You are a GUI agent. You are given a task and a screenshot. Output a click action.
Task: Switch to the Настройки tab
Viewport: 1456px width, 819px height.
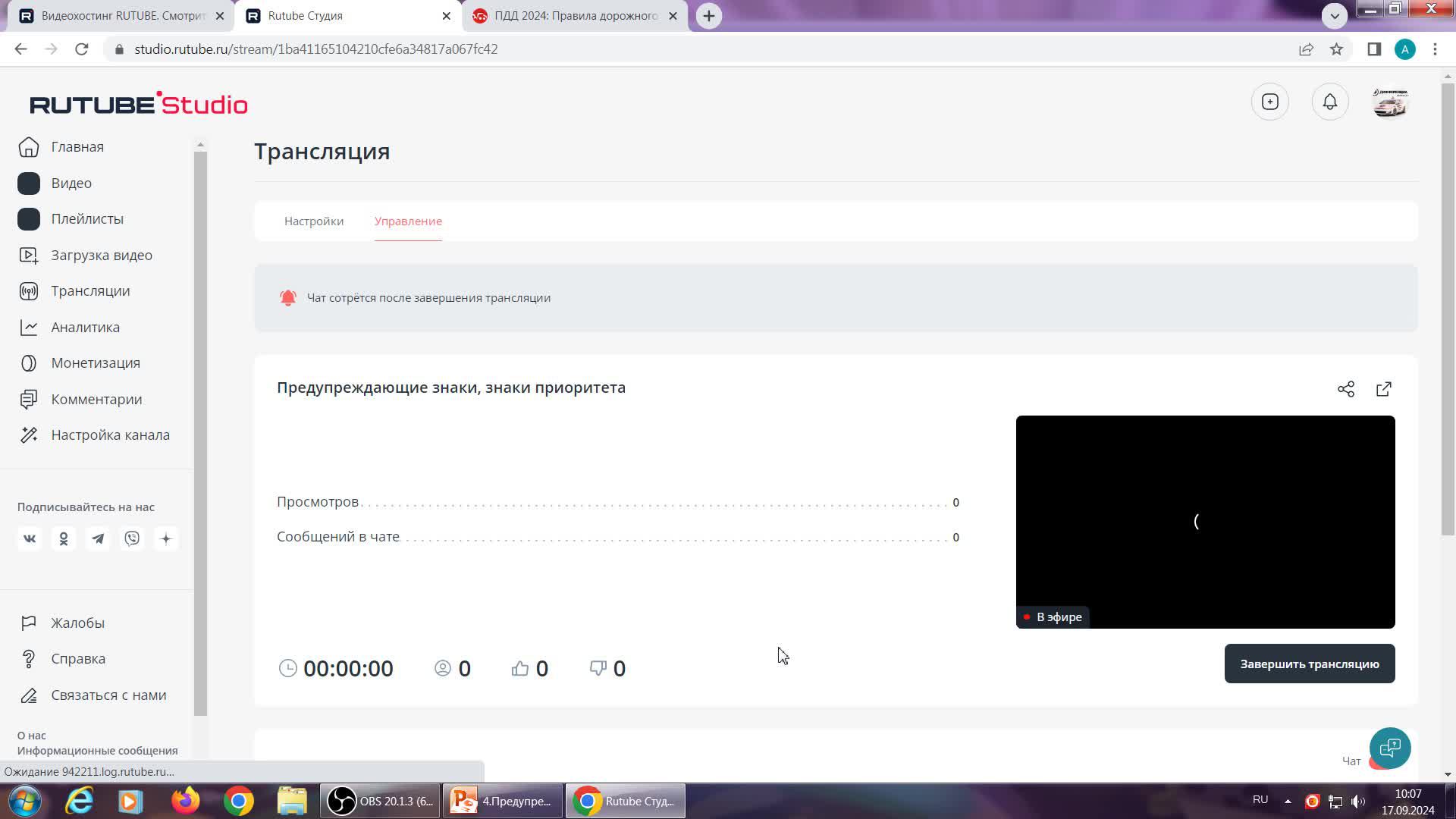pos(314,221)
